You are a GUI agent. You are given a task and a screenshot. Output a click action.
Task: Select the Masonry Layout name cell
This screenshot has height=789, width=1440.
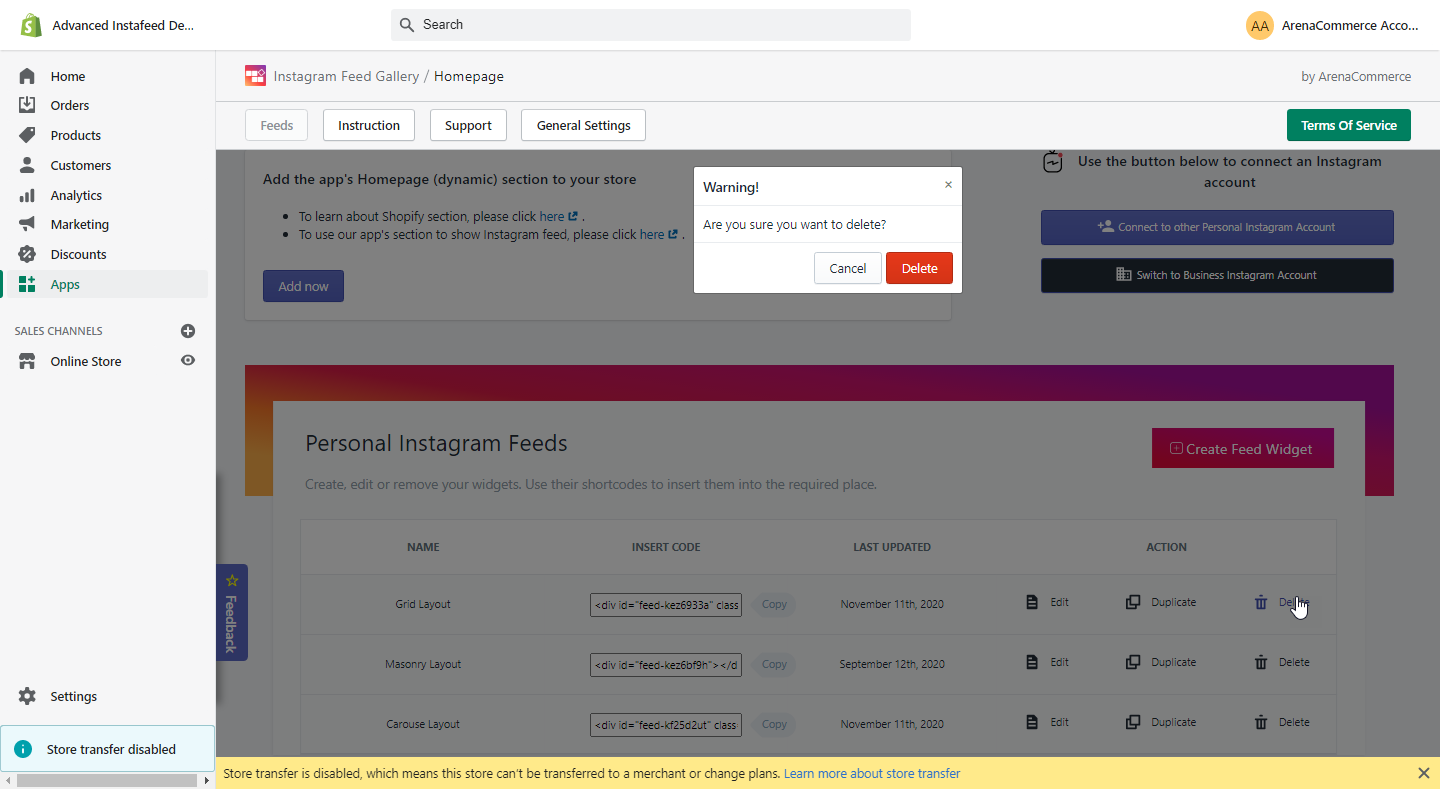(423, 664)
